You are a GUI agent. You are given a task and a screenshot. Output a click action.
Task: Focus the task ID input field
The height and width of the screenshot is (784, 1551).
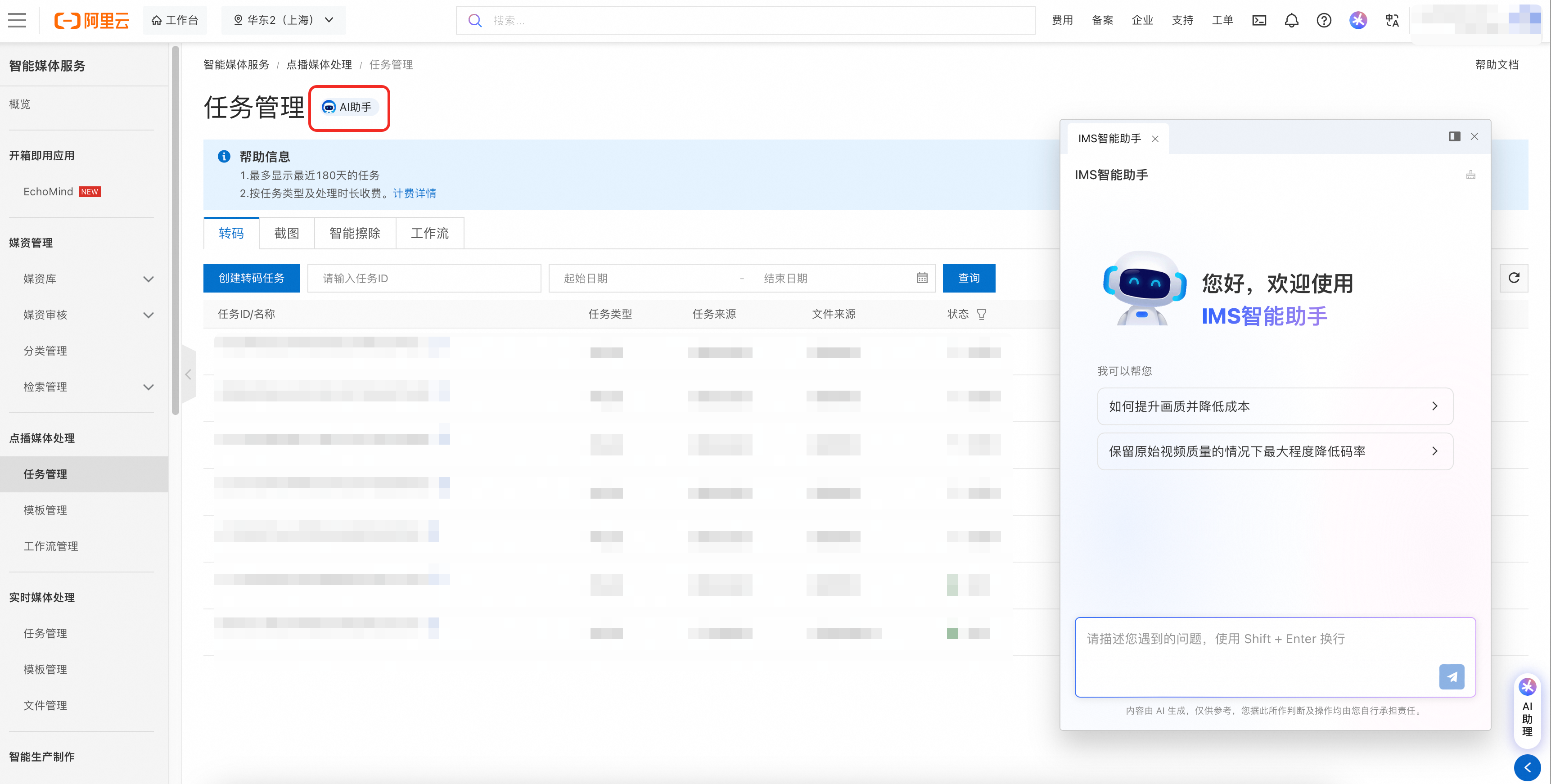click(x=424, y=278)
